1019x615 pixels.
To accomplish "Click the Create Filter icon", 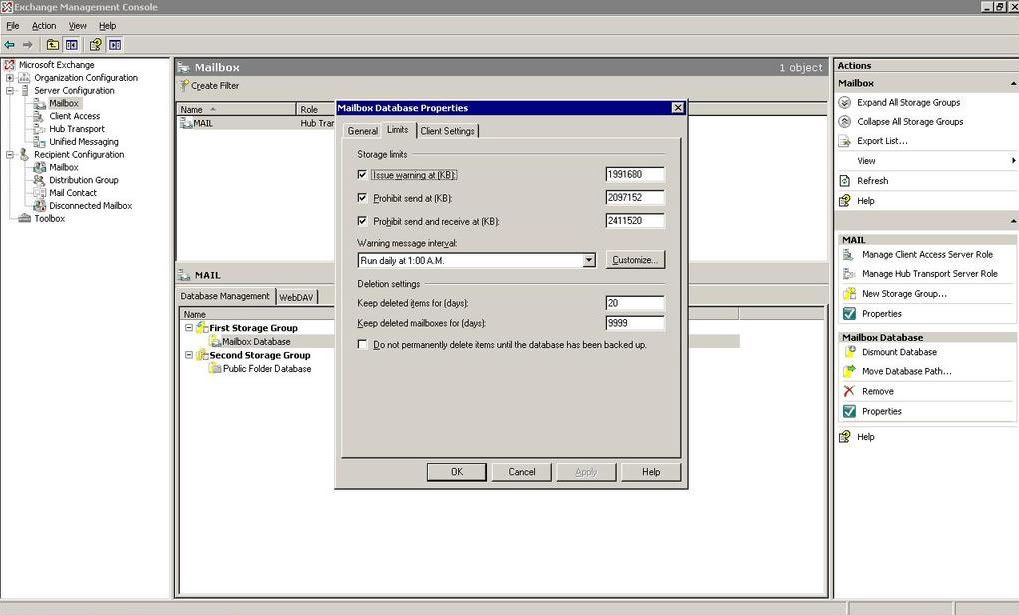I will [185, 86].
